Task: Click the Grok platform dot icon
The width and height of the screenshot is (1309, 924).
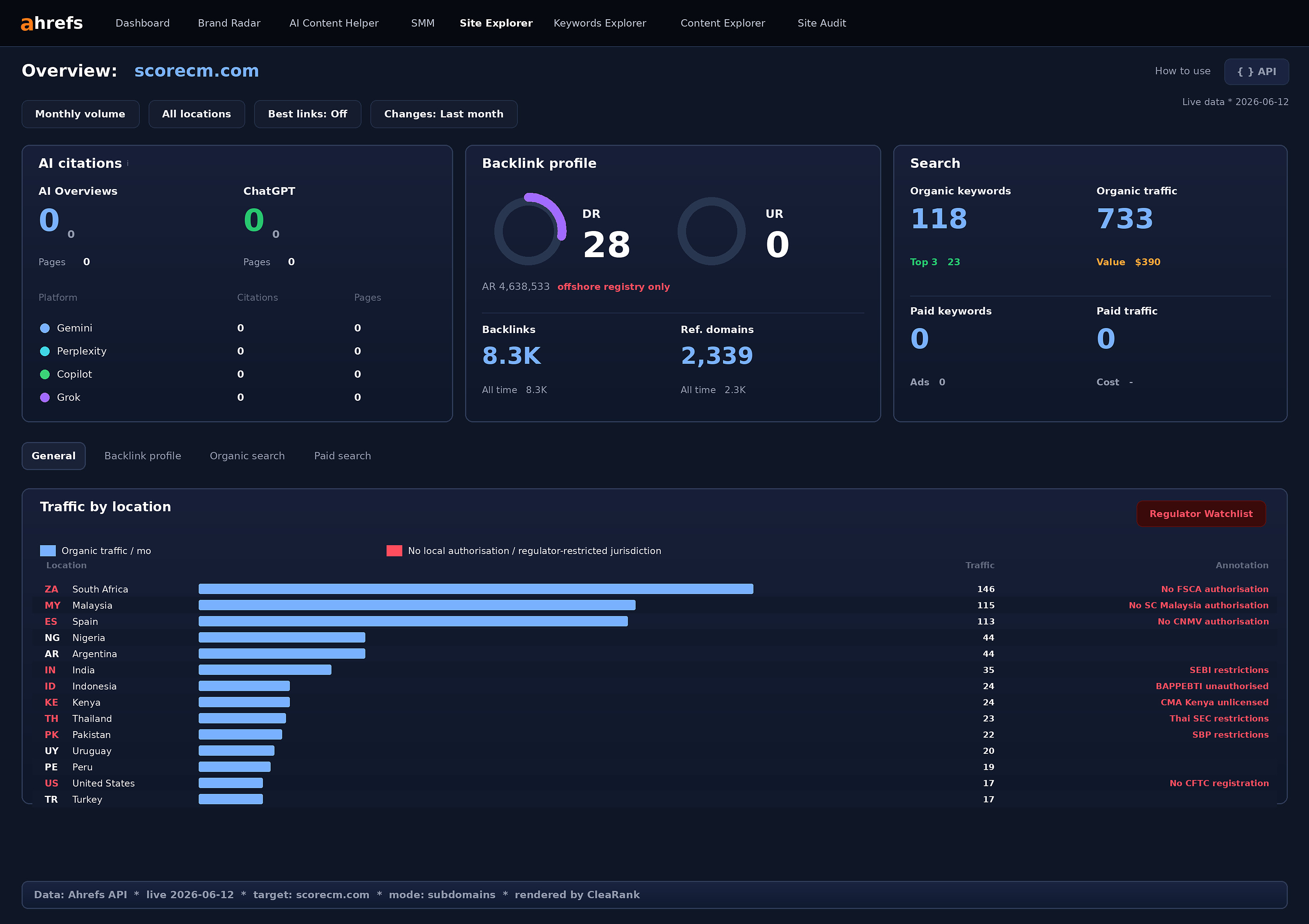Action: pyautogui.click(x=45, y=398)
